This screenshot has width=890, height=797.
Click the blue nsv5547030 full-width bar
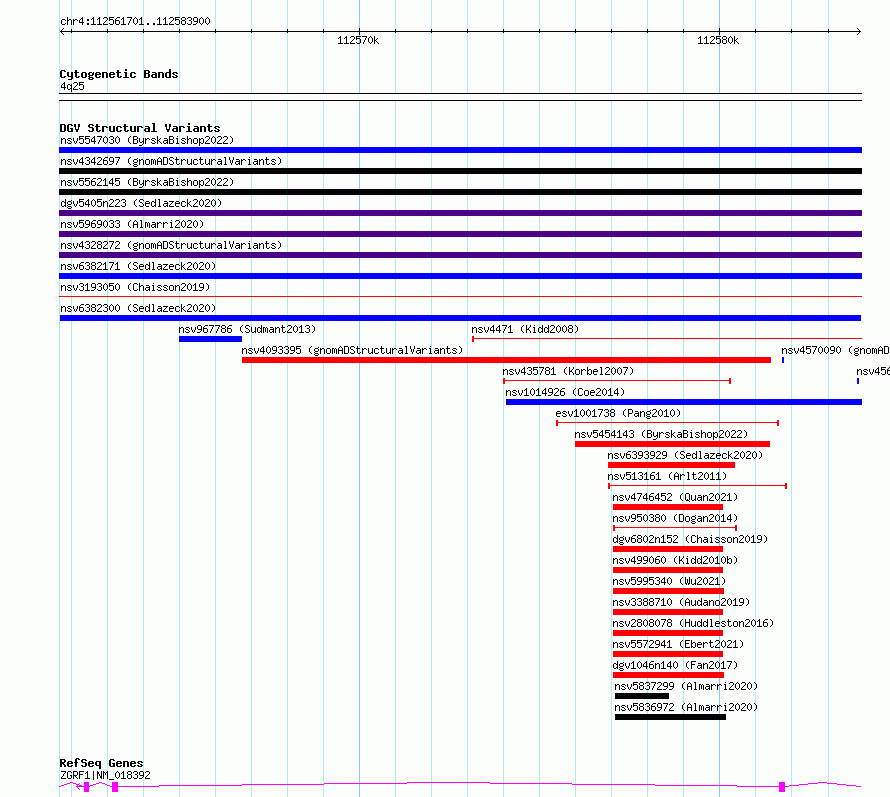460,150
